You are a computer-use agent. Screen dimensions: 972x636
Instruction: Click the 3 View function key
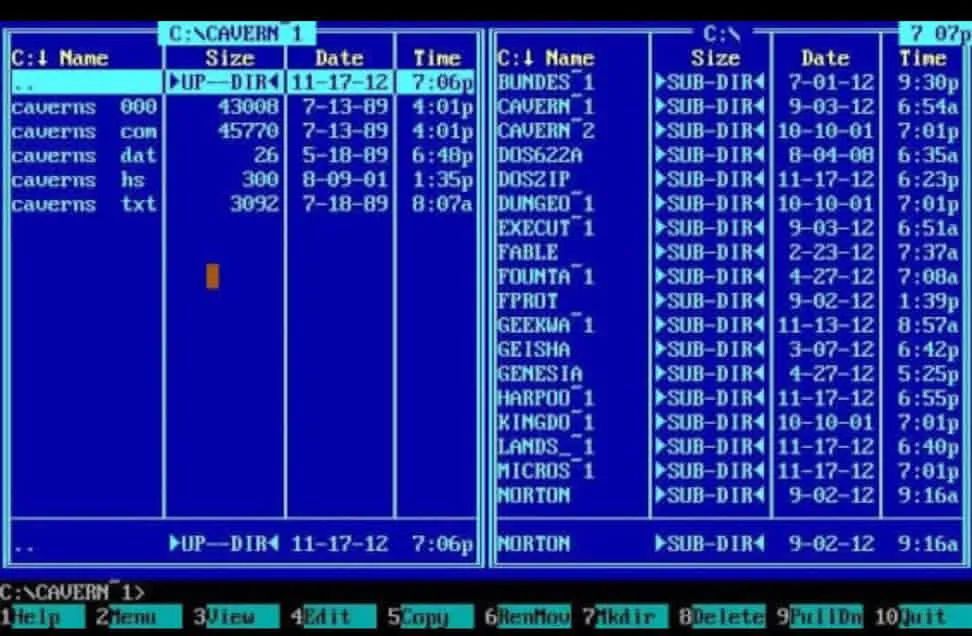click(236, 617)
